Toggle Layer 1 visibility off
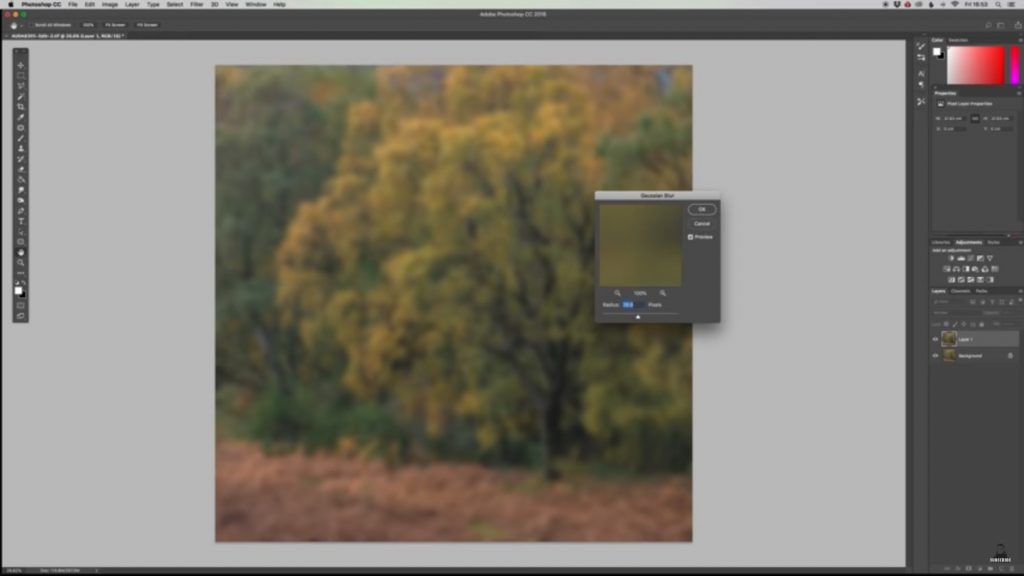The height and width of the screenshot is (576, 1024). (935, 337)
